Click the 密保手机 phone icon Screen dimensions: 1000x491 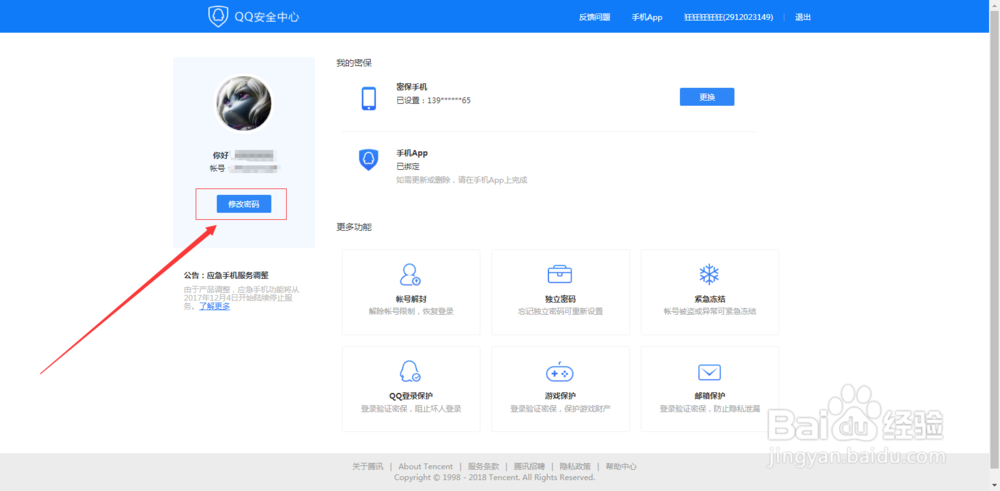click(x=369, y=99)
